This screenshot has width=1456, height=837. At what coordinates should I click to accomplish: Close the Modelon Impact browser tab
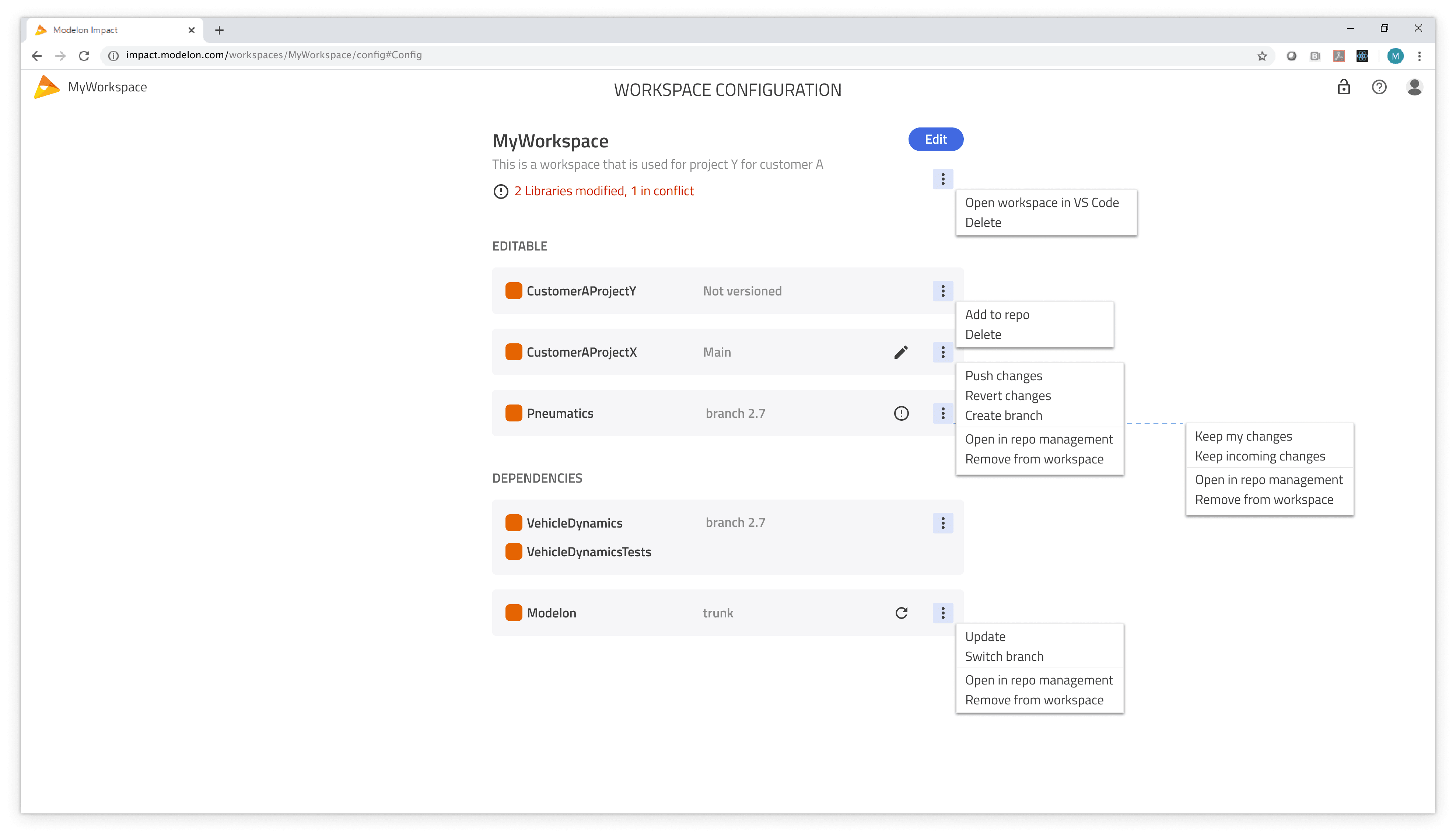tap(192, 31)
